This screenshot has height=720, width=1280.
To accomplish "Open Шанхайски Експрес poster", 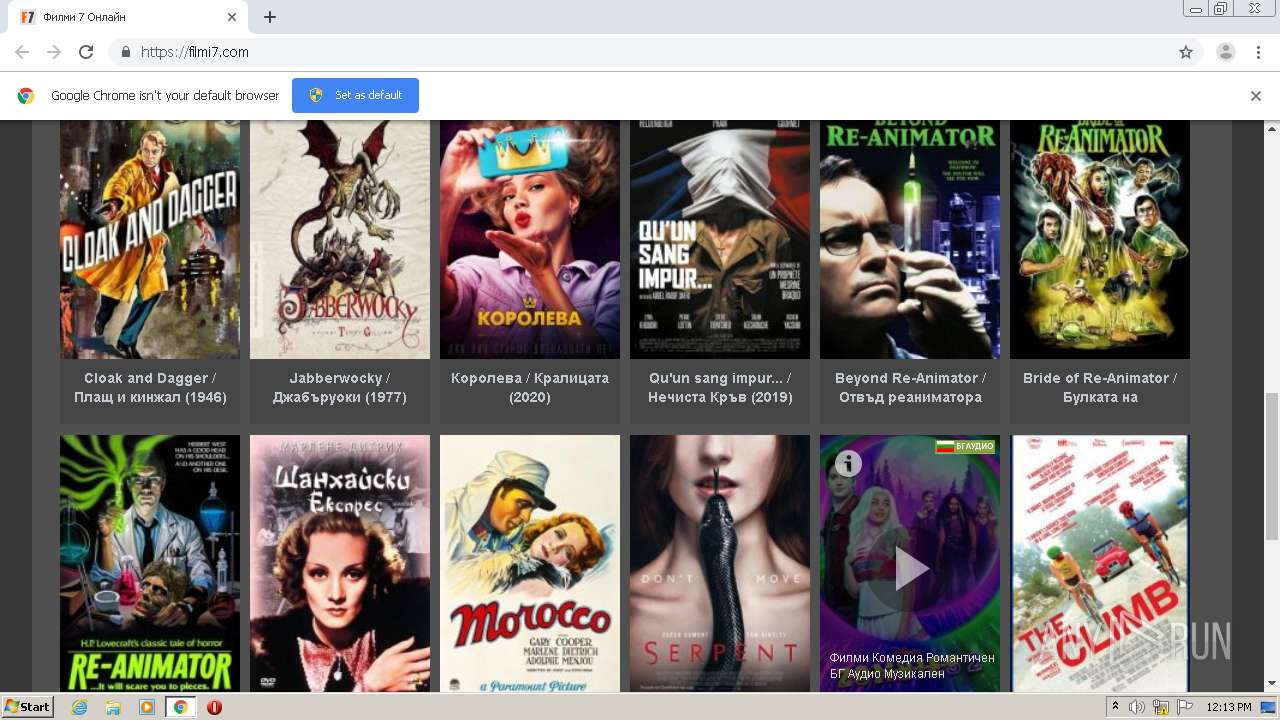I will coord(340,563).
